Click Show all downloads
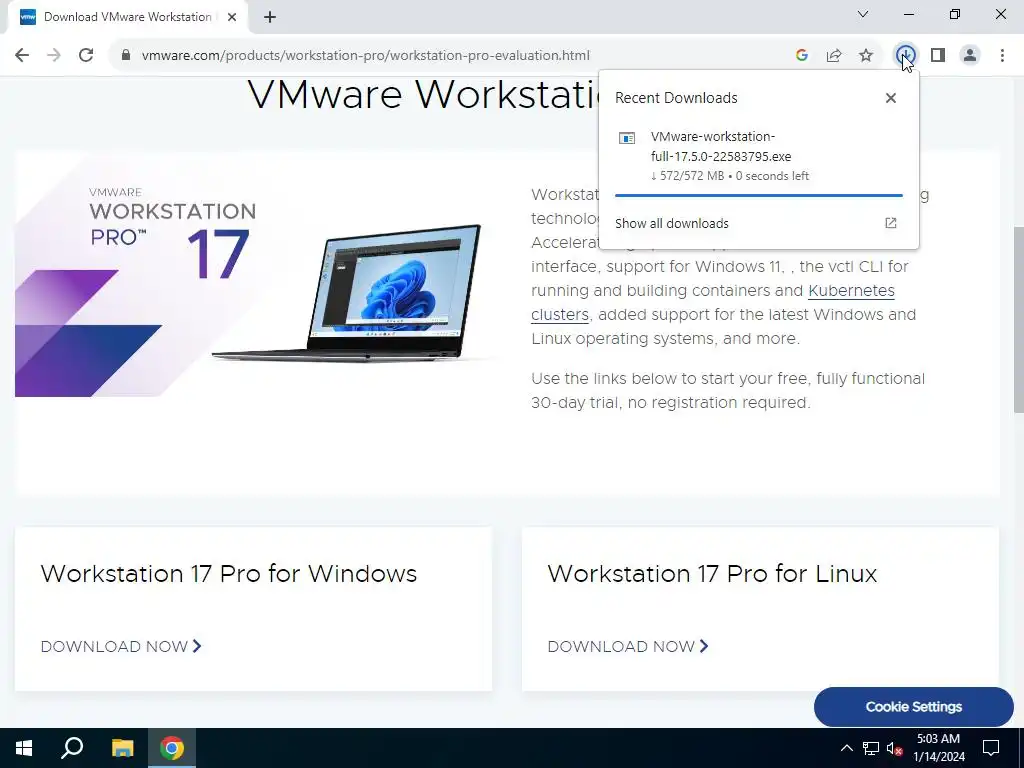 (671, 223)
